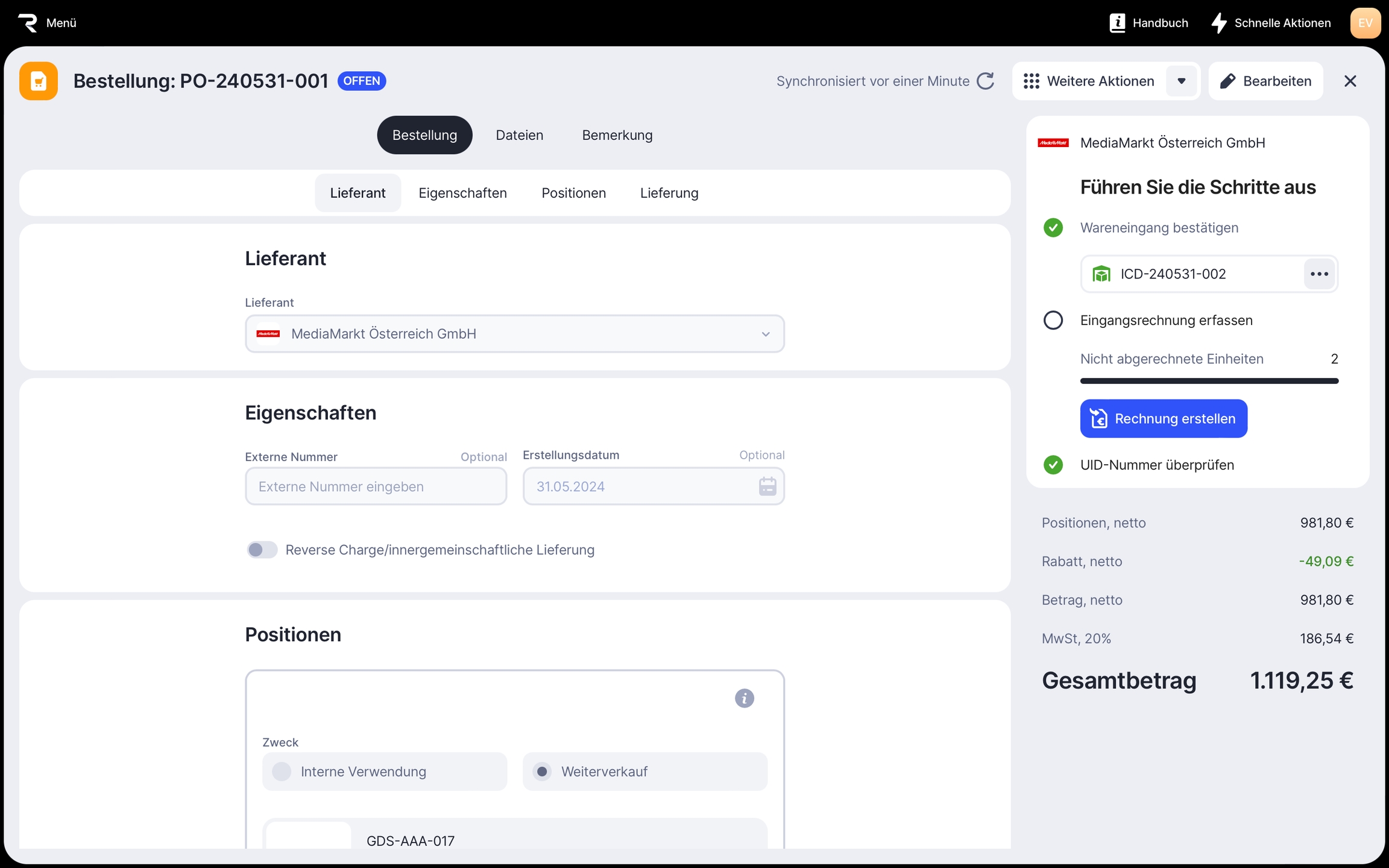The height and width of the screenshot is (868, 1389).
Task: Click the EV user avatar
Action: (1365, 23)
